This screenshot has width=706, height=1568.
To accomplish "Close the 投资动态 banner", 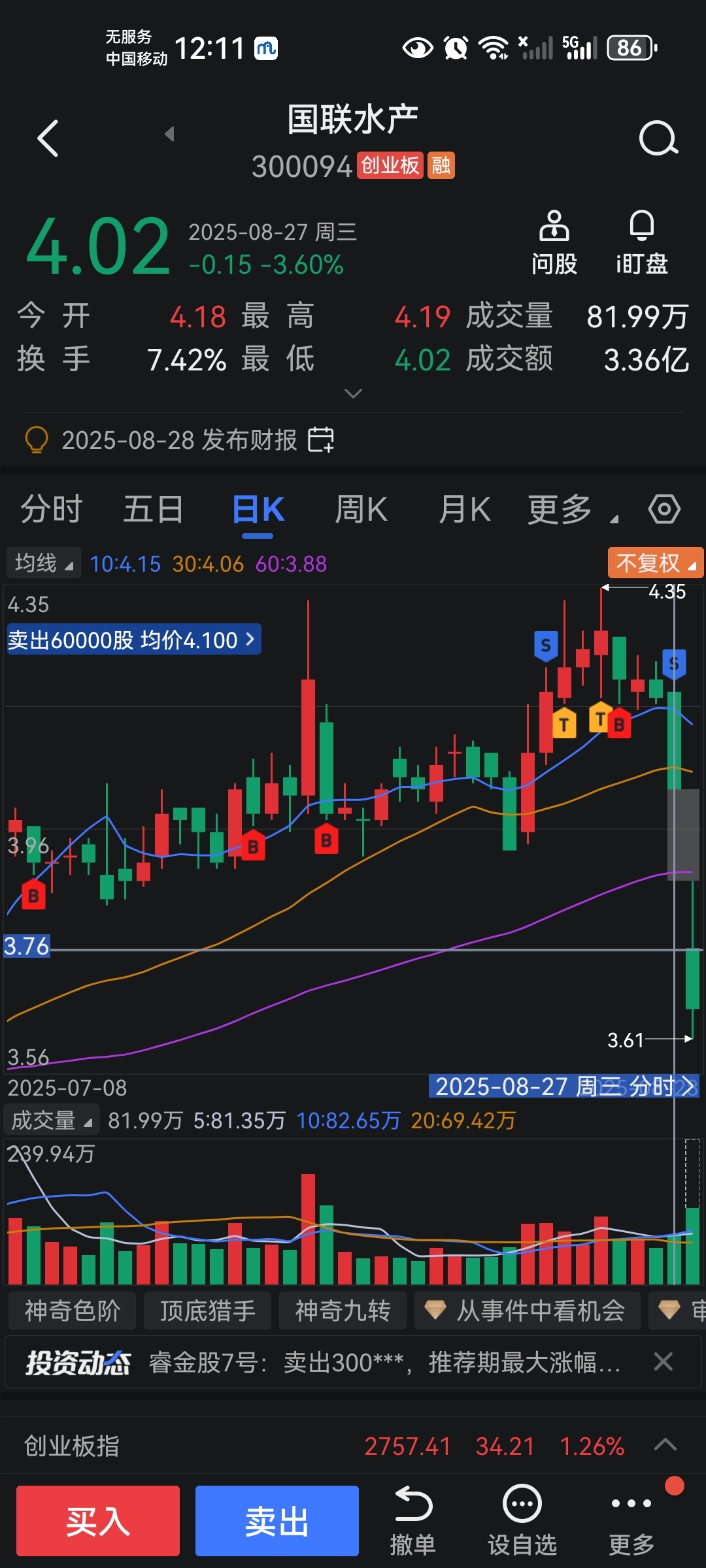I will pyautogui.click(x=663, y=1362).
